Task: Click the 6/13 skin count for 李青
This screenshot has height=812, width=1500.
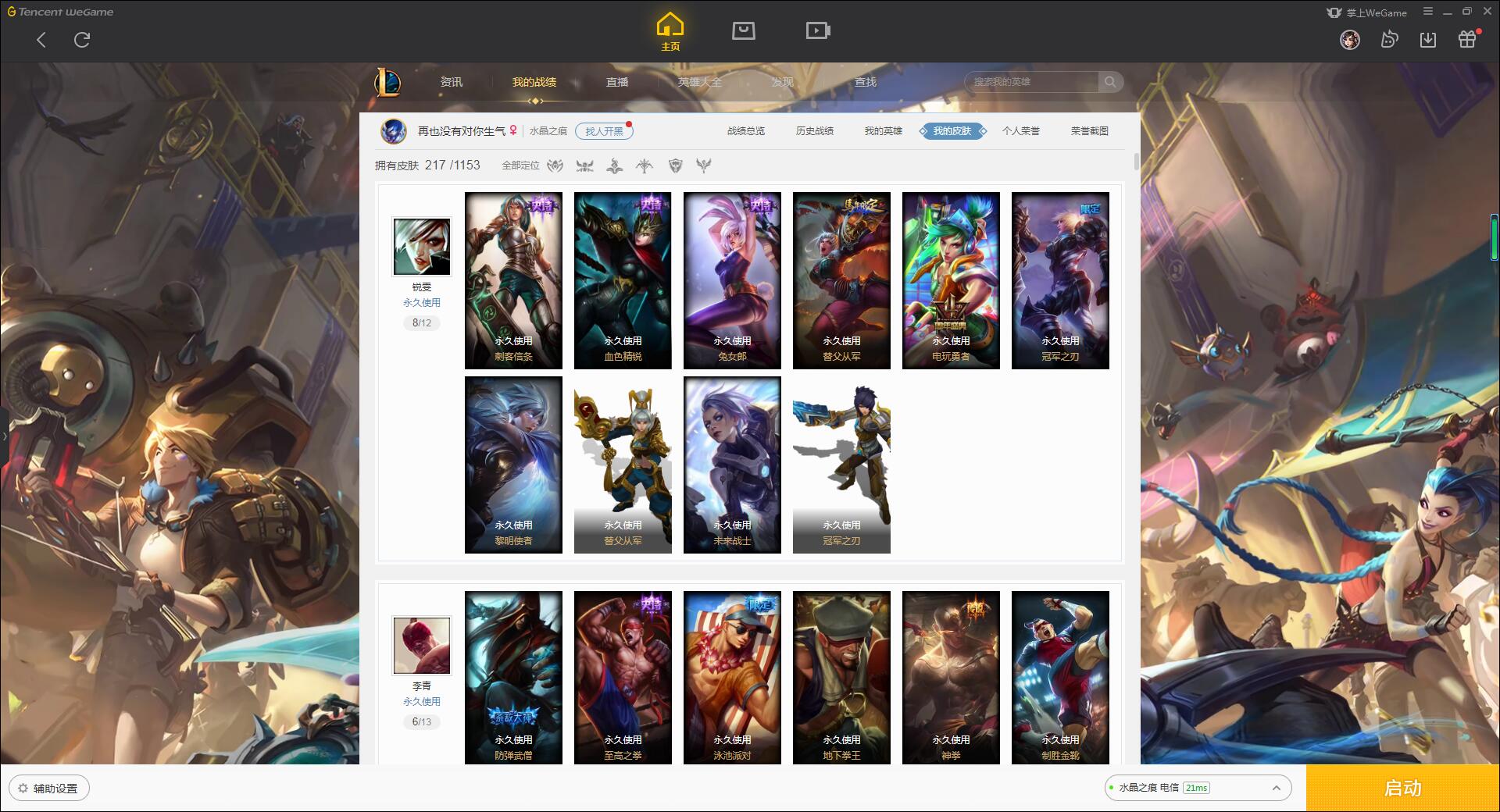Action: tap(422, 721)
